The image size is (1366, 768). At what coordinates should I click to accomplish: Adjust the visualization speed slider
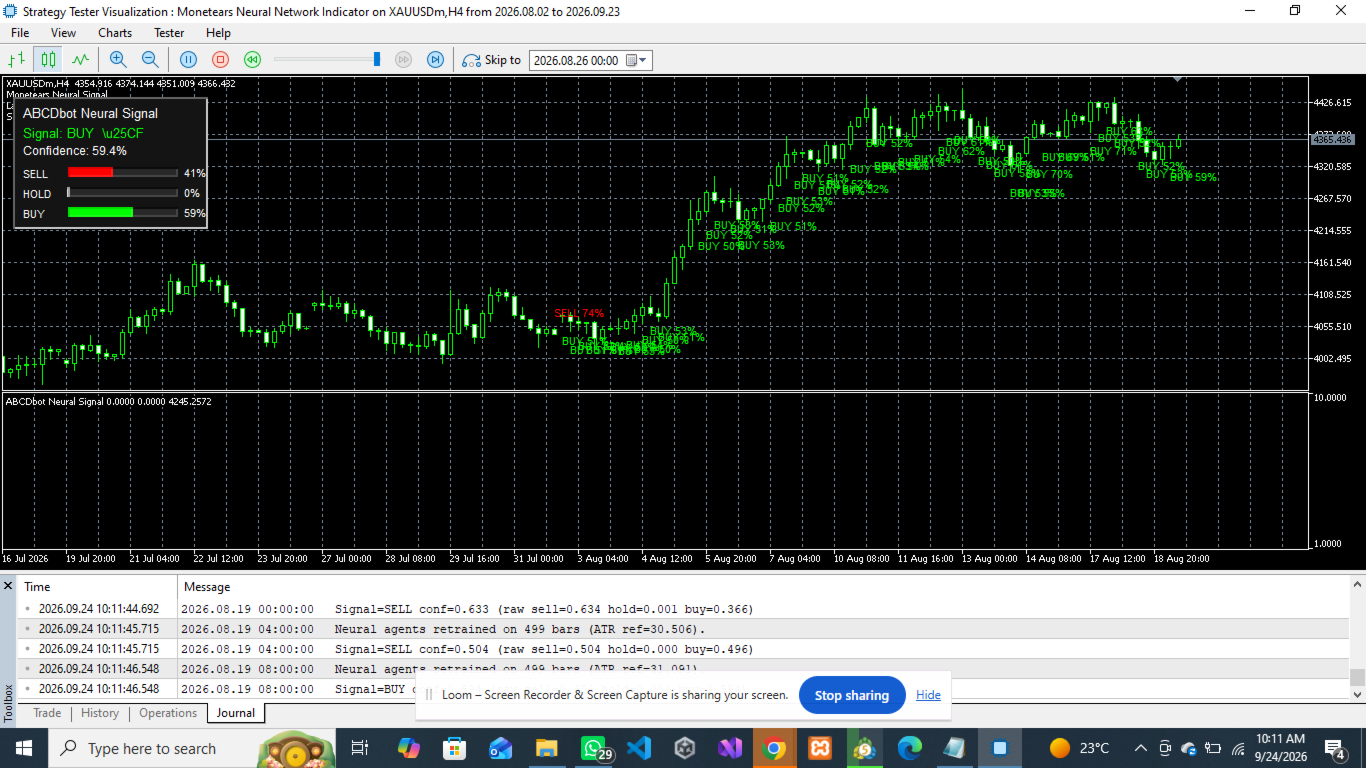click(326, 60)
